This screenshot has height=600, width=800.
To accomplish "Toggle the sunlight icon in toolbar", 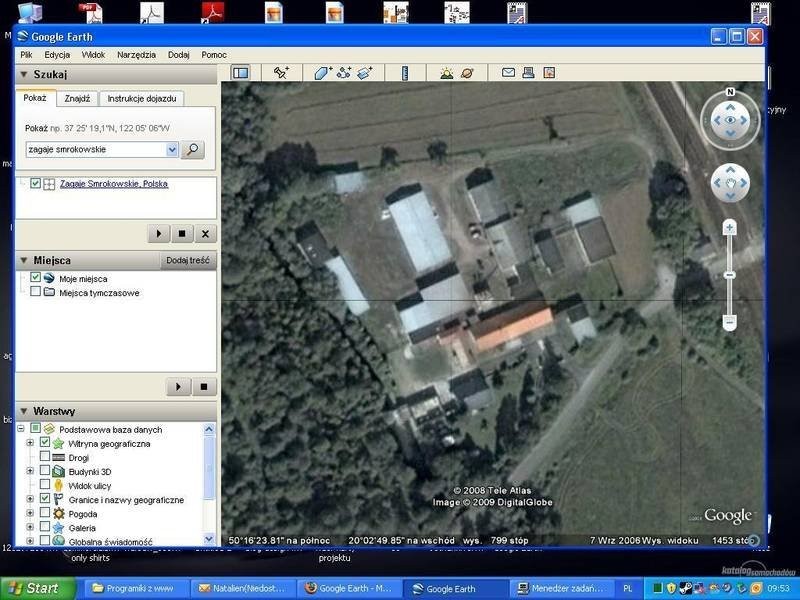I will tap(447, 73).
